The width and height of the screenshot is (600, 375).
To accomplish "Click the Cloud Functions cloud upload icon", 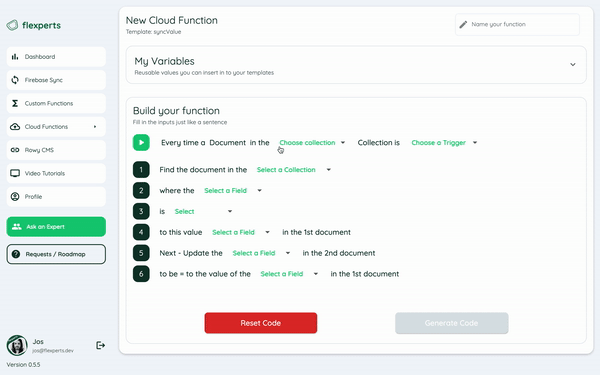I will click(15, 127).
